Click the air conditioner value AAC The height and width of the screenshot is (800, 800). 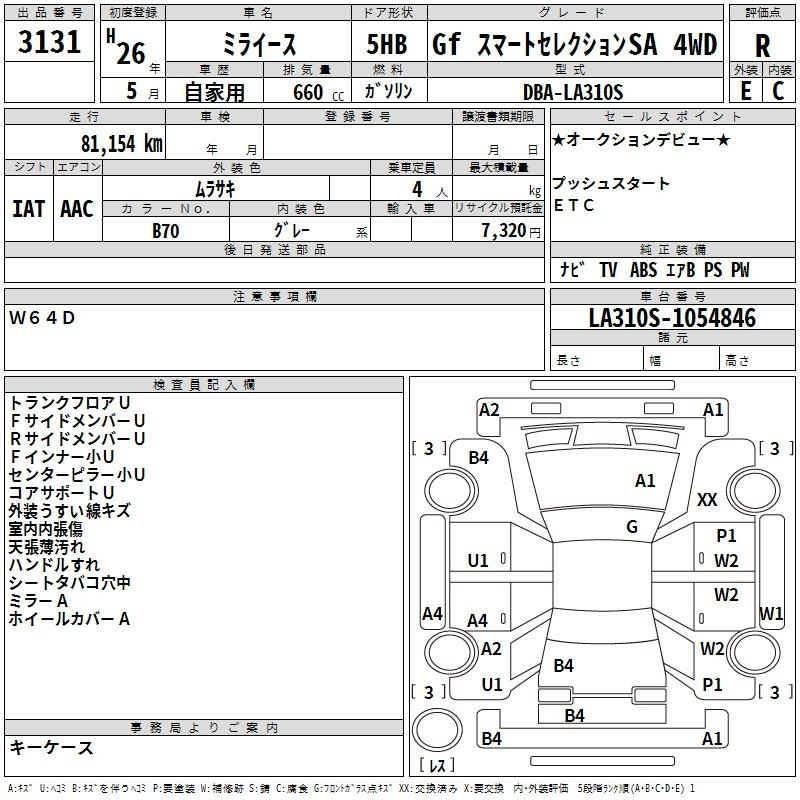77,209
